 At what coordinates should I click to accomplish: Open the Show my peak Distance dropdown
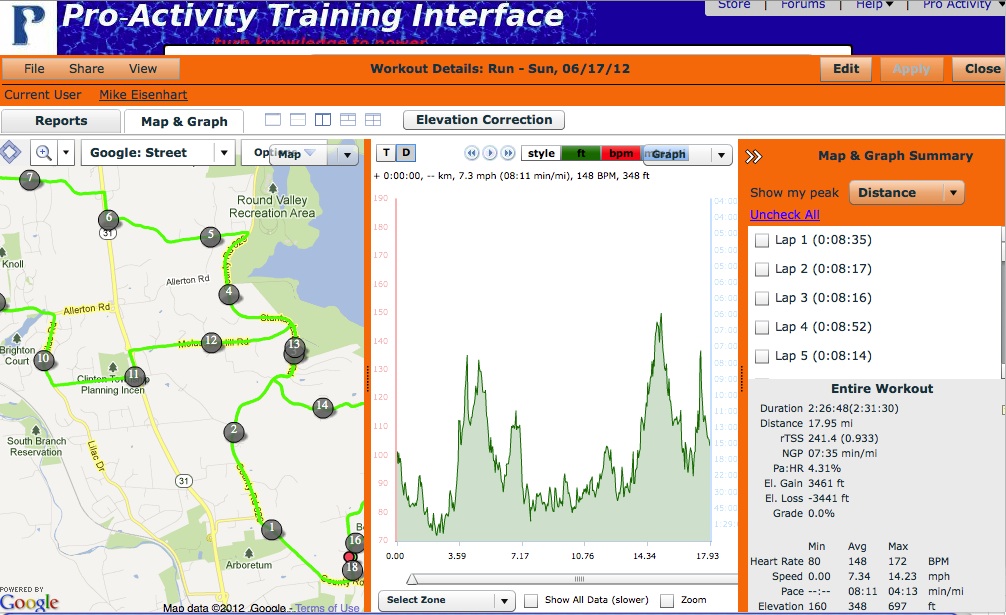pyautogui.click(x=907, y=192)
